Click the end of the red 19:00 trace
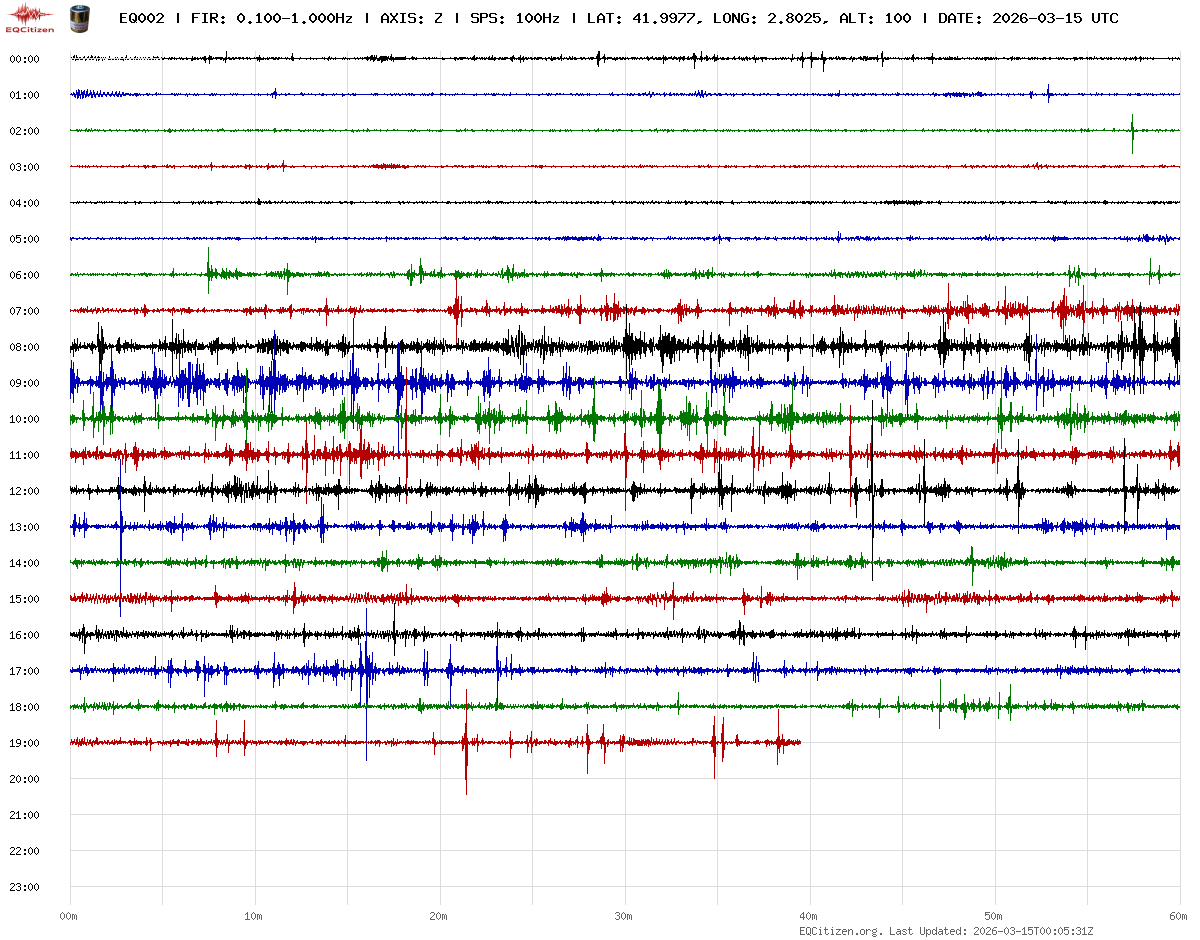The image size is (1200, 940). [x=800, y=742]
